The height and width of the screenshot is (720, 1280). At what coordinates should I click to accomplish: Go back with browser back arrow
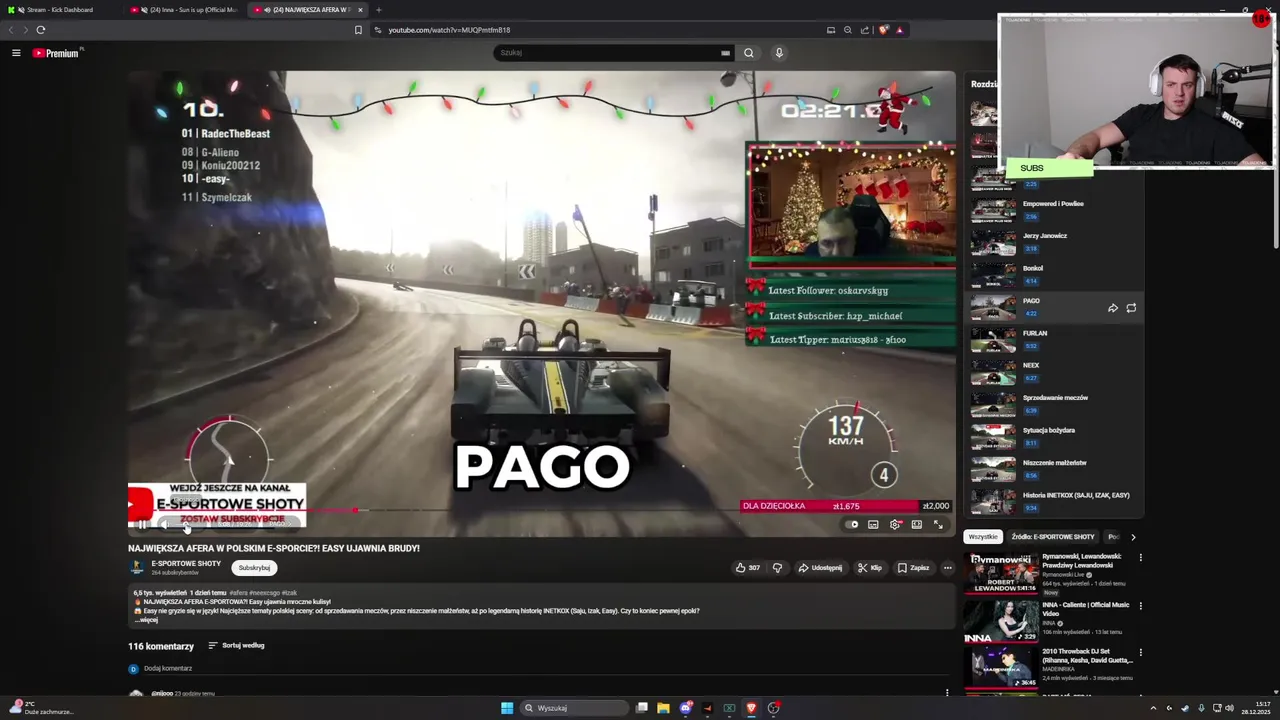click(x=12, y=30)
